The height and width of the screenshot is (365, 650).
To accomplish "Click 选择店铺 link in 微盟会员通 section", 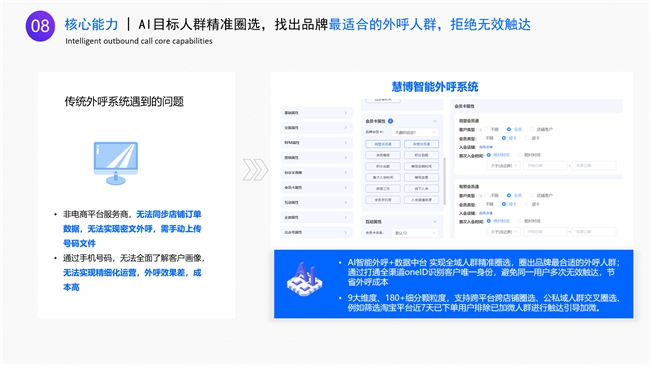I will coord(486,147).
